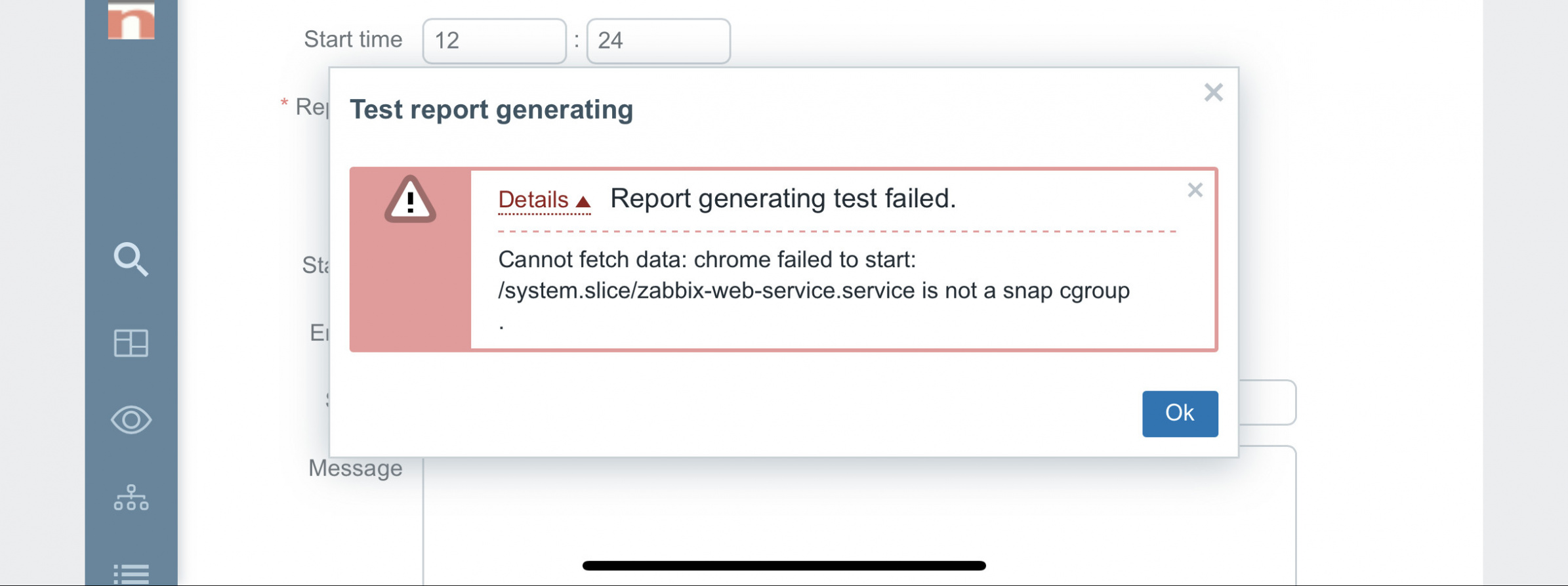
Task: Click the home indicator bar at bottom
Action: pos(784,566)
